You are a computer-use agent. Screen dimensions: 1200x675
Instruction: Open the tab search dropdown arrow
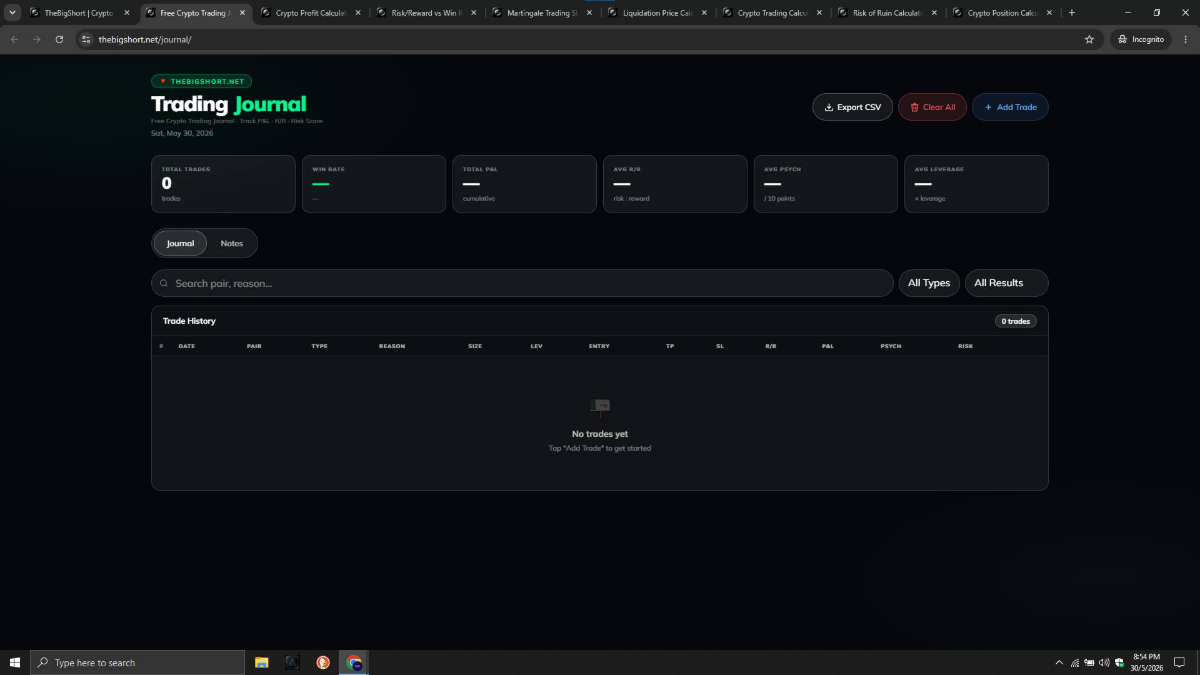coord(12,13)
